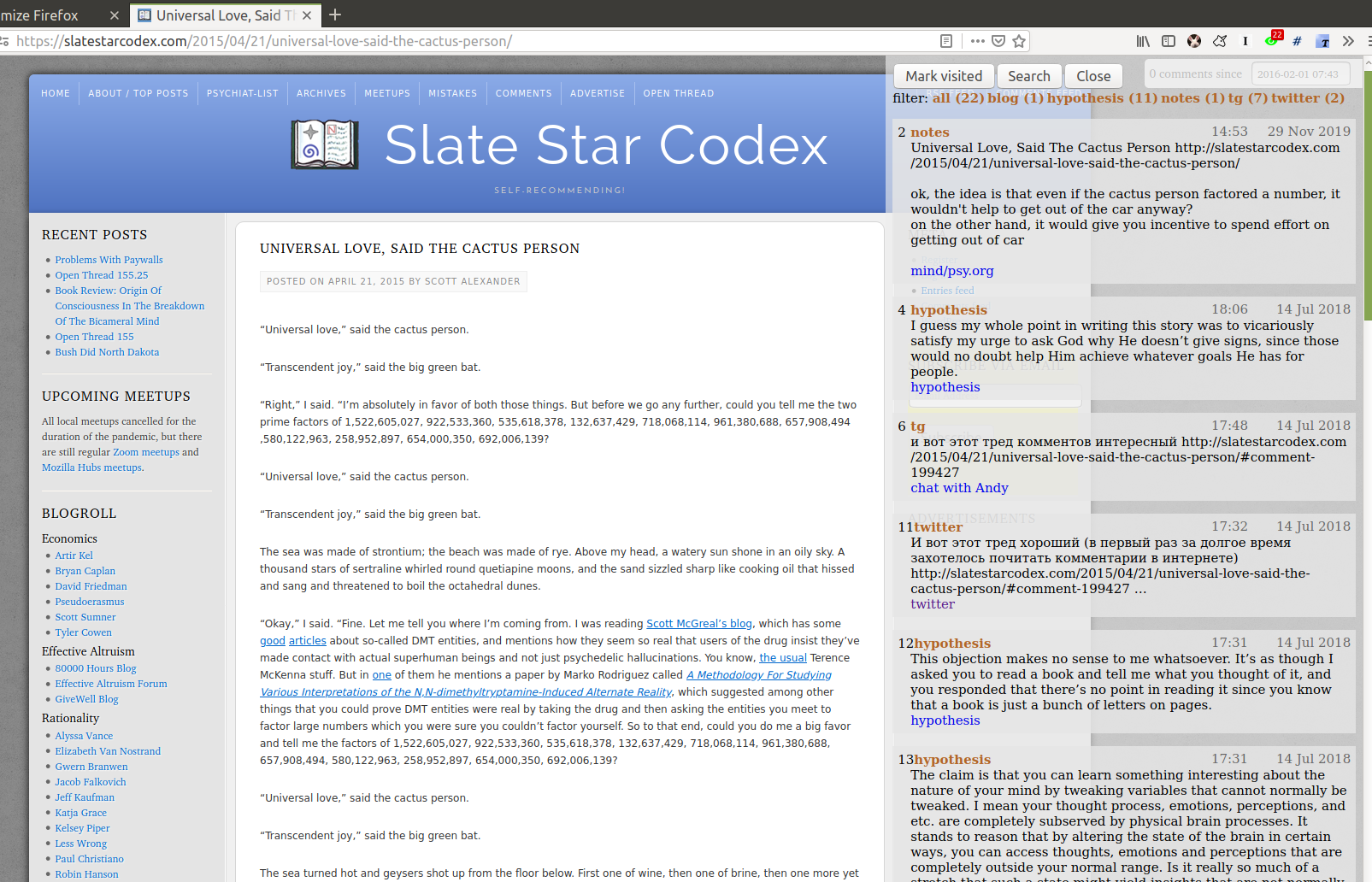This screenshot has width=1372, height=882.
Task: Expand toolbar overflow chevron
Action: [1348, 41]
